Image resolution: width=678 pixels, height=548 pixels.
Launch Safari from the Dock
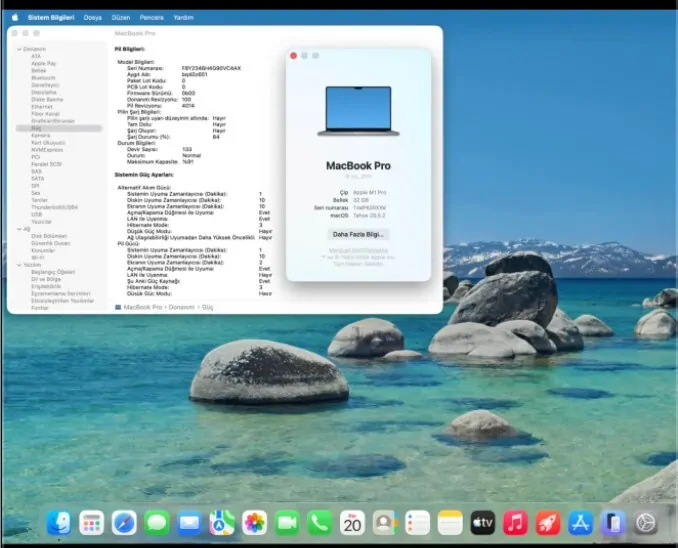tap(124, 523)
